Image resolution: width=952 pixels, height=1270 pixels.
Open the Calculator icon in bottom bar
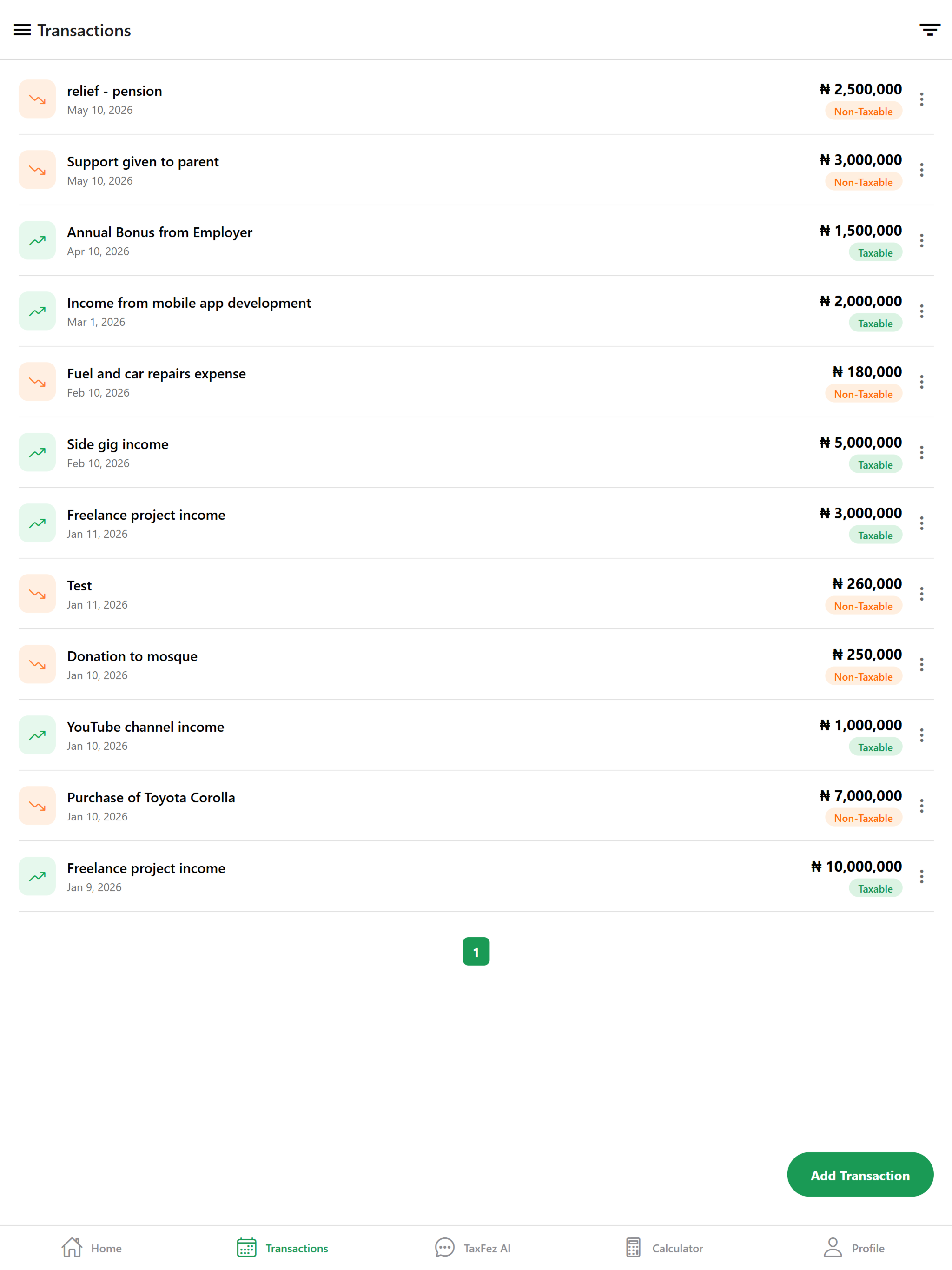[633, 1247]
